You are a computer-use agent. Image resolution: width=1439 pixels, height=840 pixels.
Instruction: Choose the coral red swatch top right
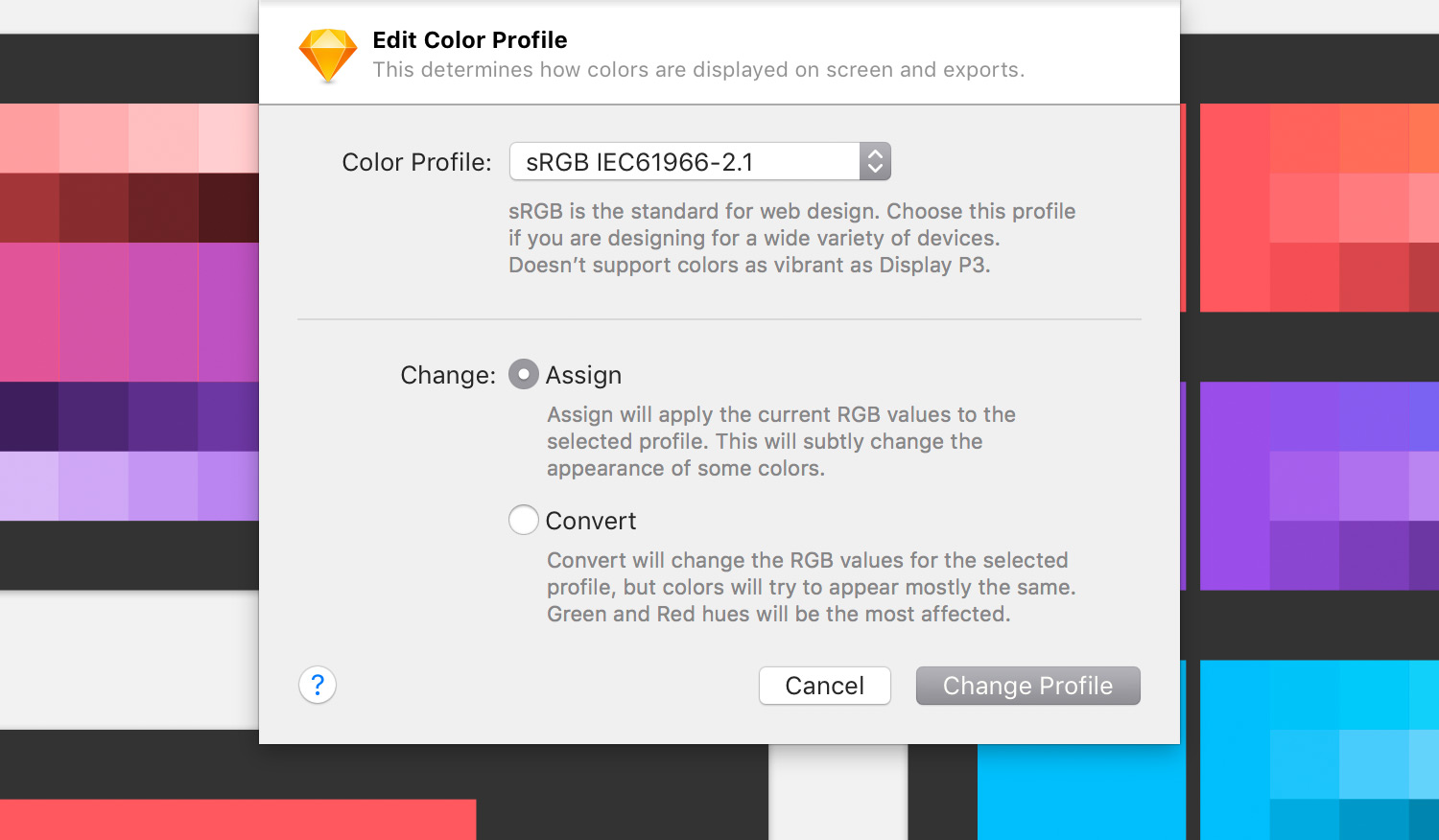click(x=1235, y=207)
